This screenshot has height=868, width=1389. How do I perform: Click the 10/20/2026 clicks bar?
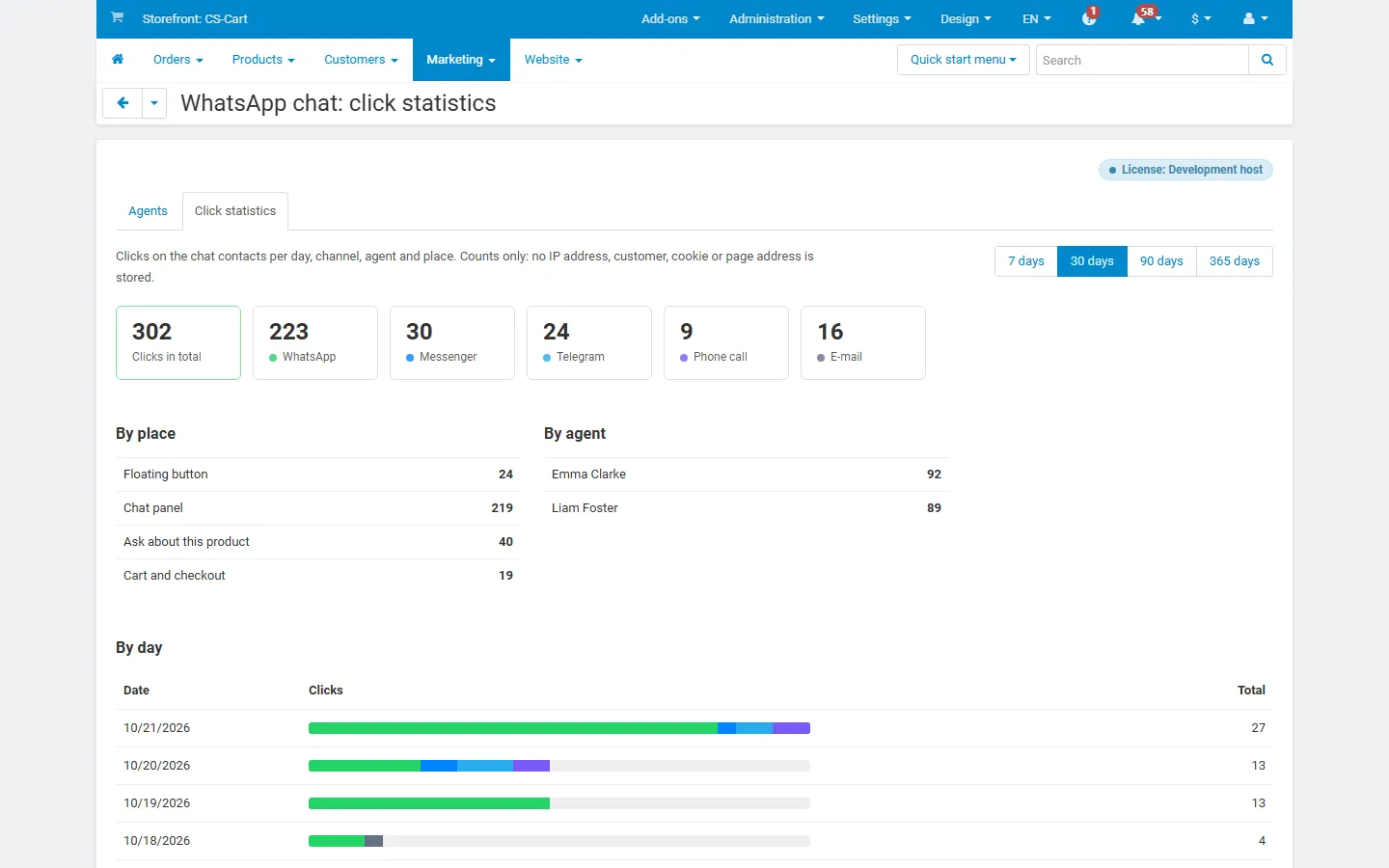559,766
